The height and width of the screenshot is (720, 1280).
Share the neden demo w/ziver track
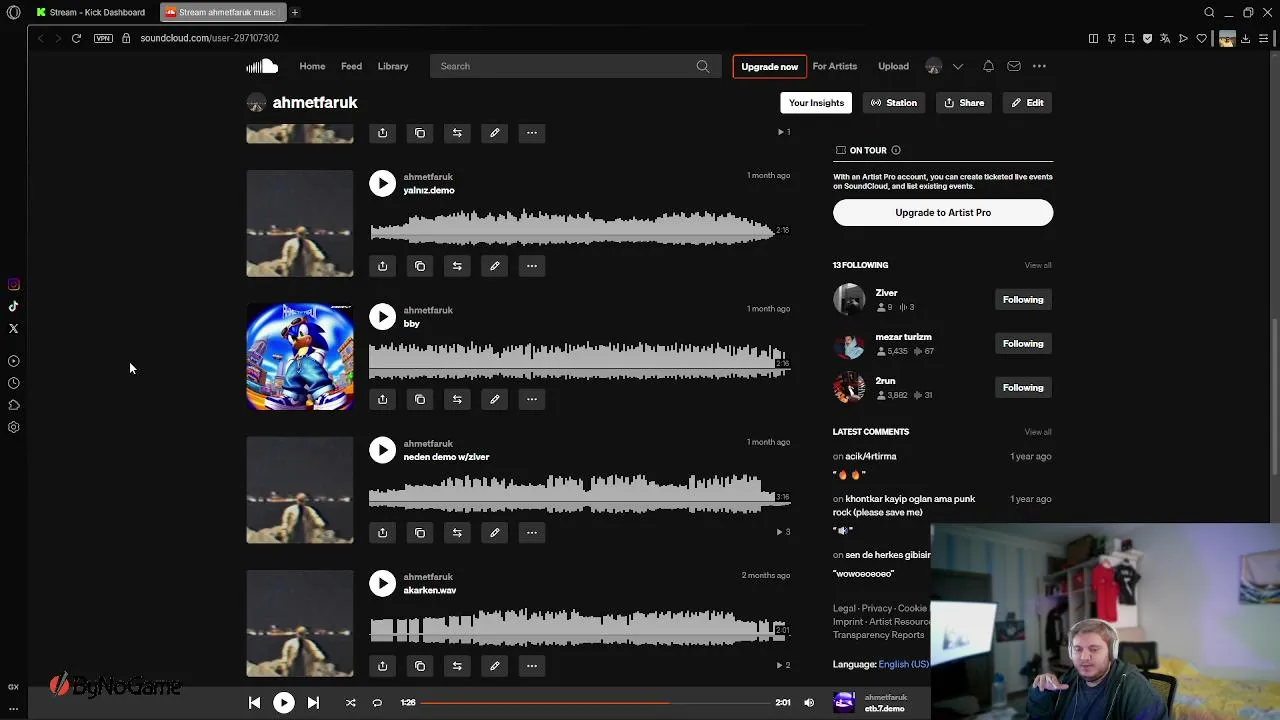(382, 532)
